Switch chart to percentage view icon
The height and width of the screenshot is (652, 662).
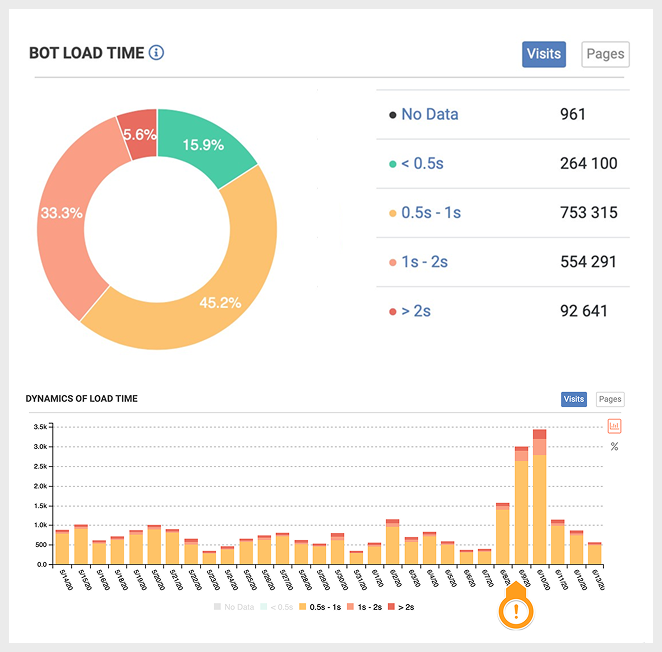tap(614, 446)
